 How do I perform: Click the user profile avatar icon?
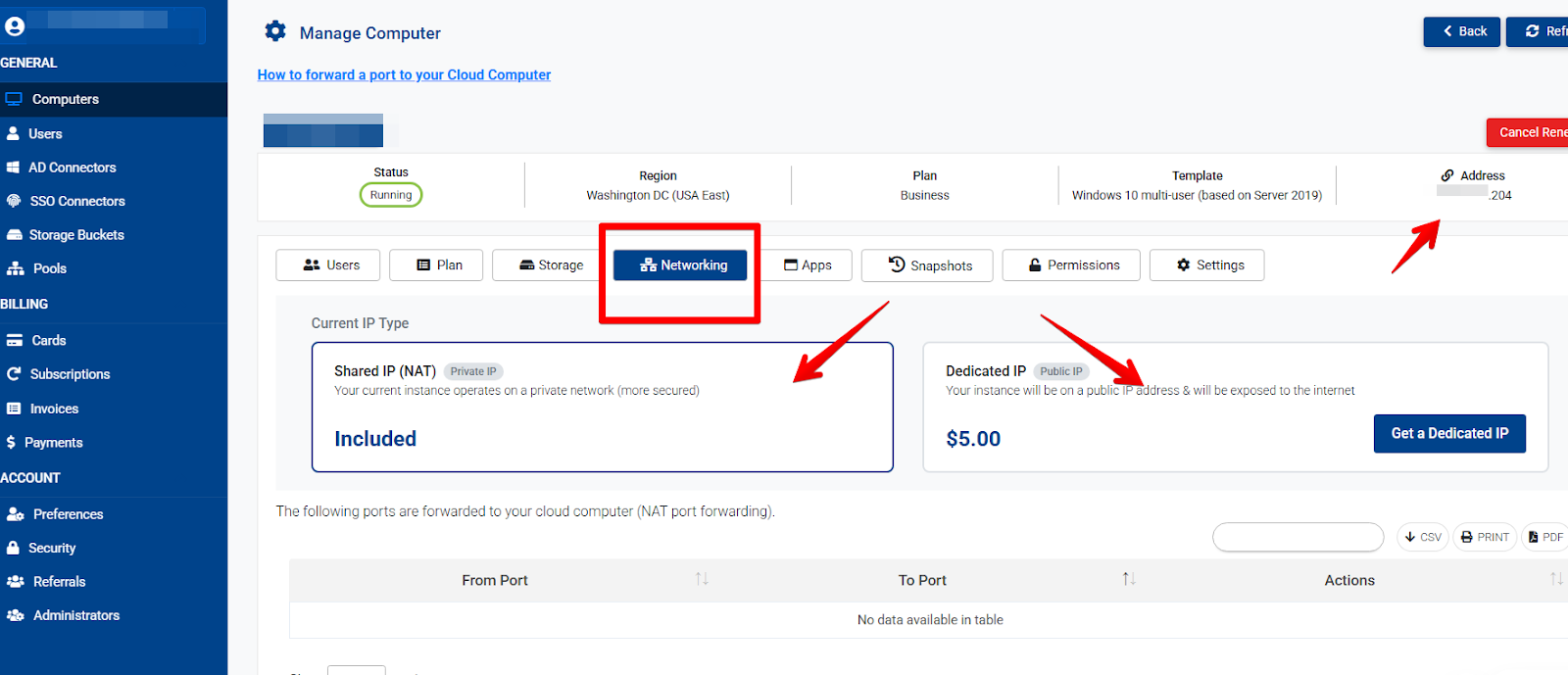click(15, 27)
